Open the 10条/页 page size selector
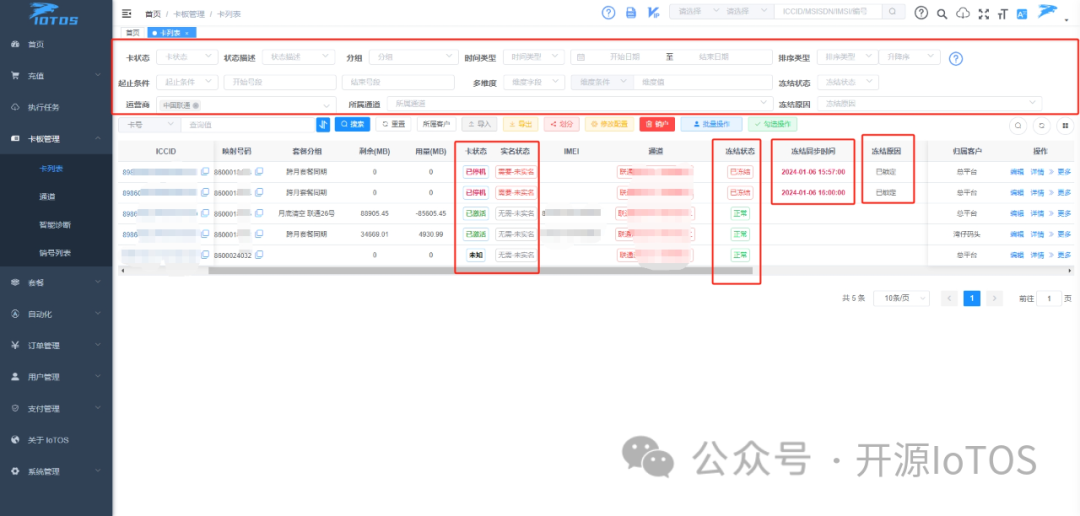Screen dimensions: 1080x516 [902, 298]
